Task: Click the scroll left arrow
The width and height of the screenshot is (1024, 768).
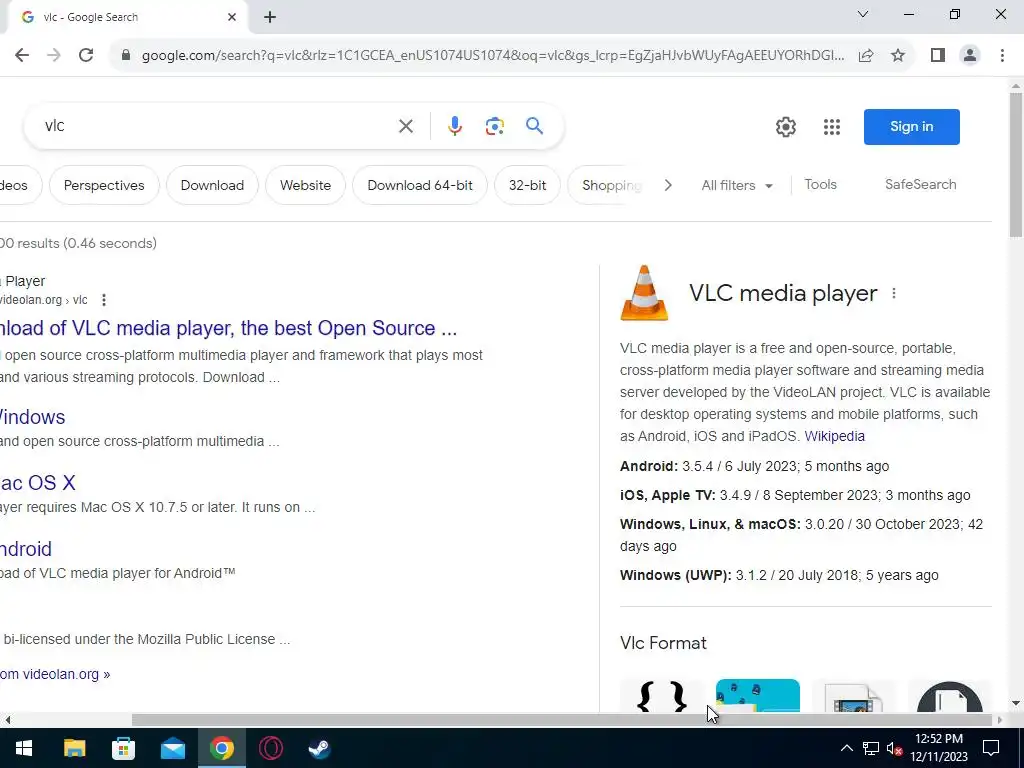Action: [x=7, y=720]
